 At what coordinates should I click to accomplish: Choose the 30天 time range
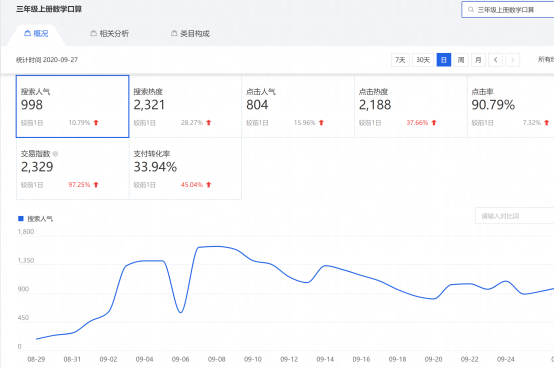423,60
